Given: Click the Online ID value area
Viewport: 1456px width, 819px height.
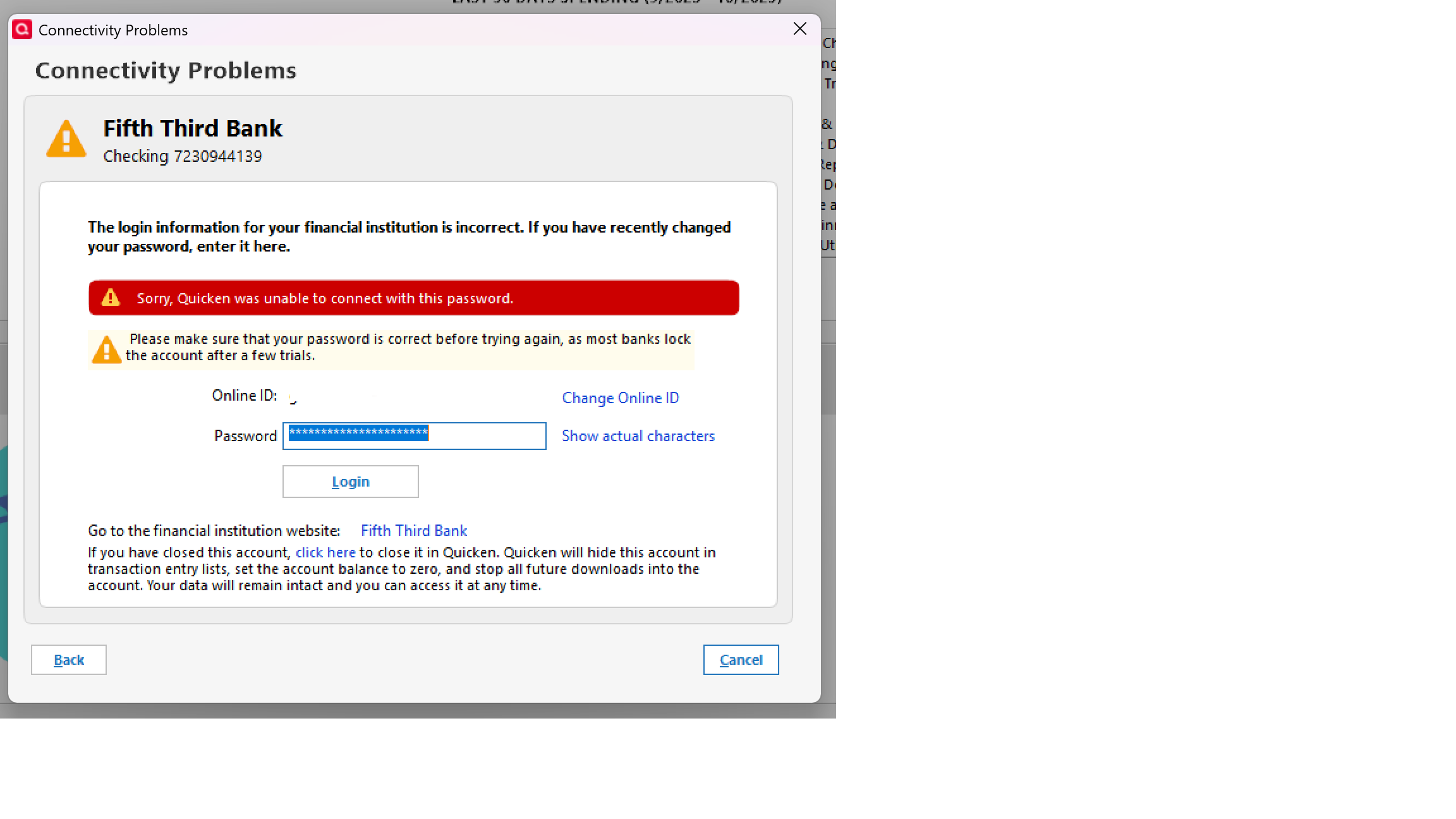Looking at the screenshot, I should point(293,397).
